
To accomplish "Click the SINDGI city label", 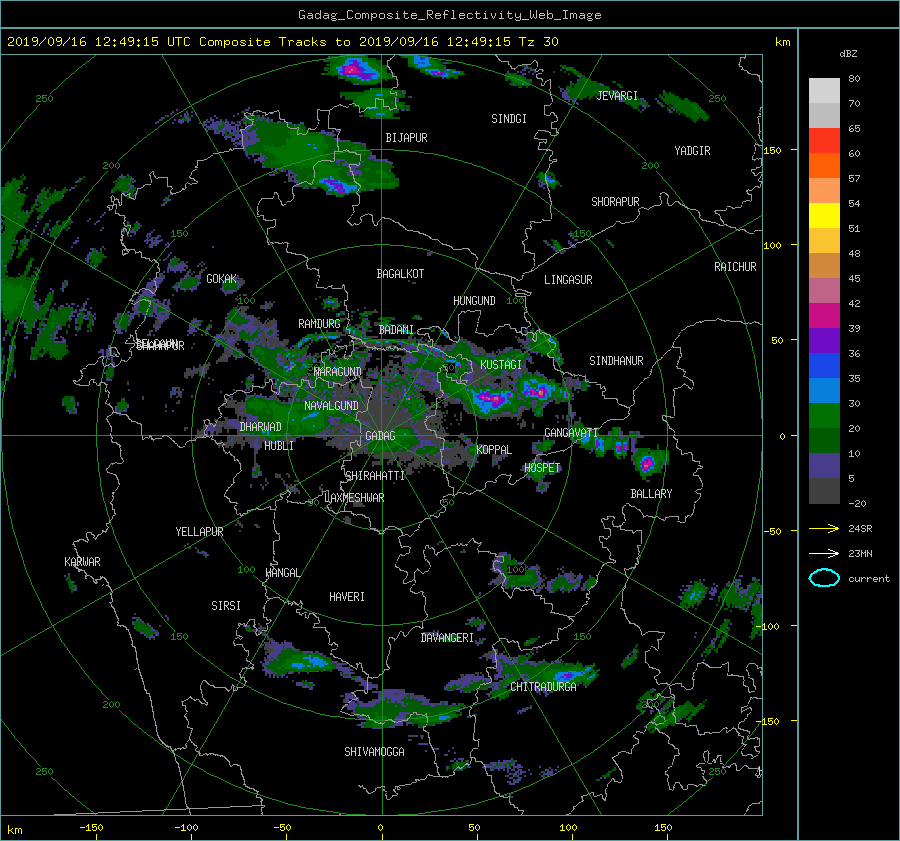I will coord(509,119).
